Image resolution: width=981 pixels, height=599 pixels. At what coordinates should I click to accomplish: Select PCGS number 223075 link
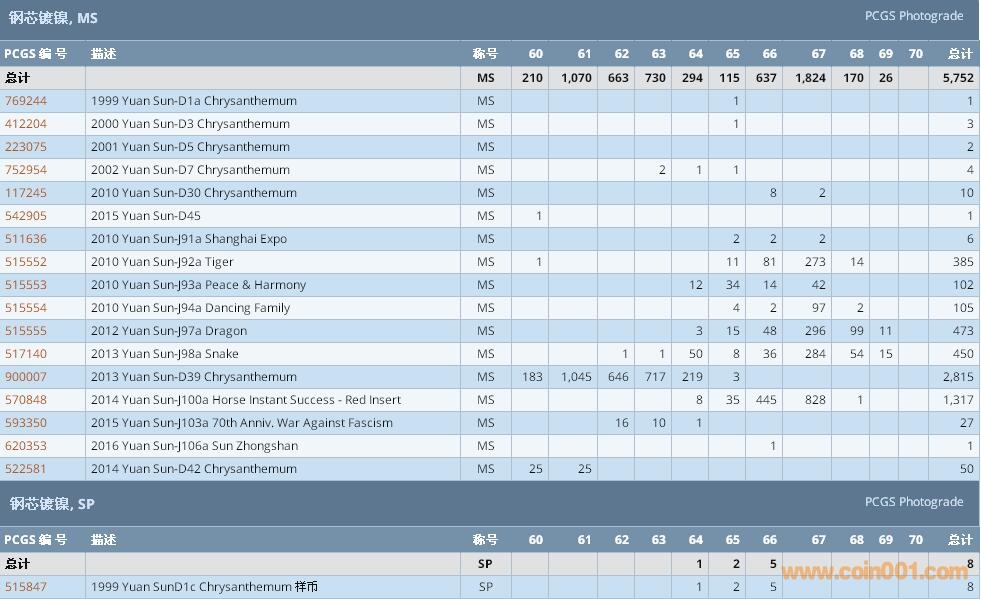[26, 147]
